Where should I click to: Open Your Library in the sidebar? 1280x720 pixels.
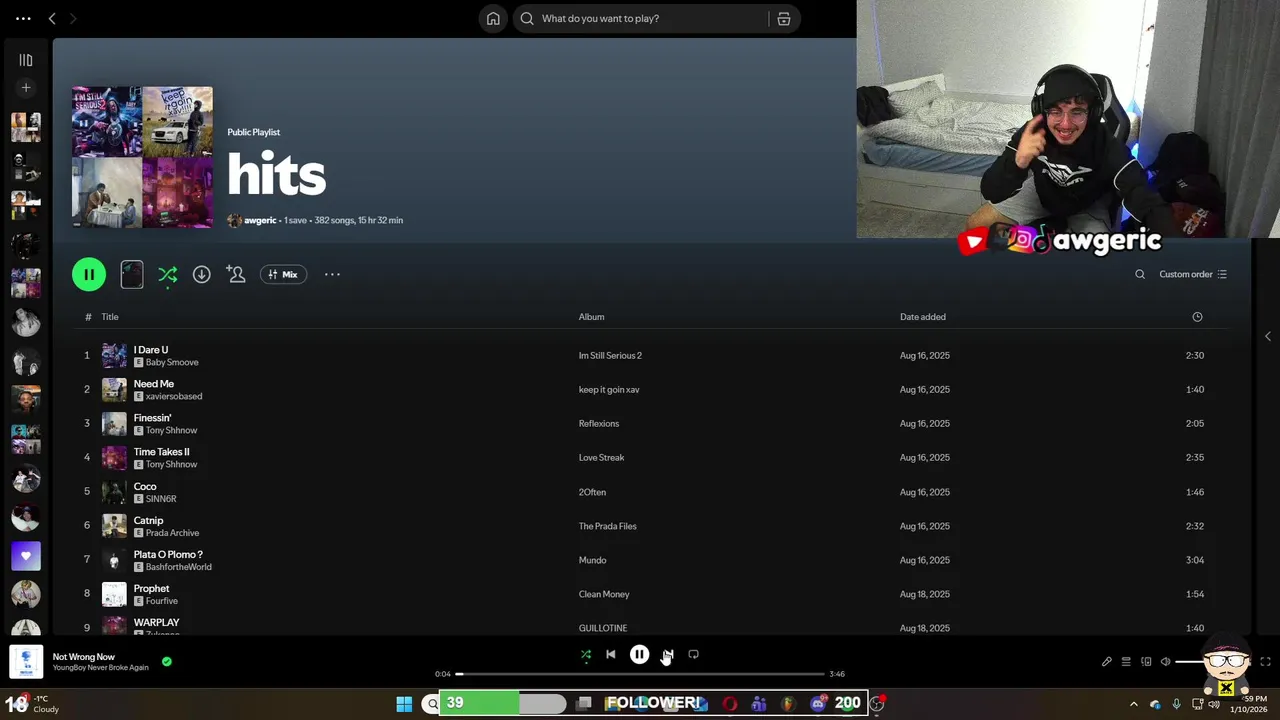pos(26,60)
